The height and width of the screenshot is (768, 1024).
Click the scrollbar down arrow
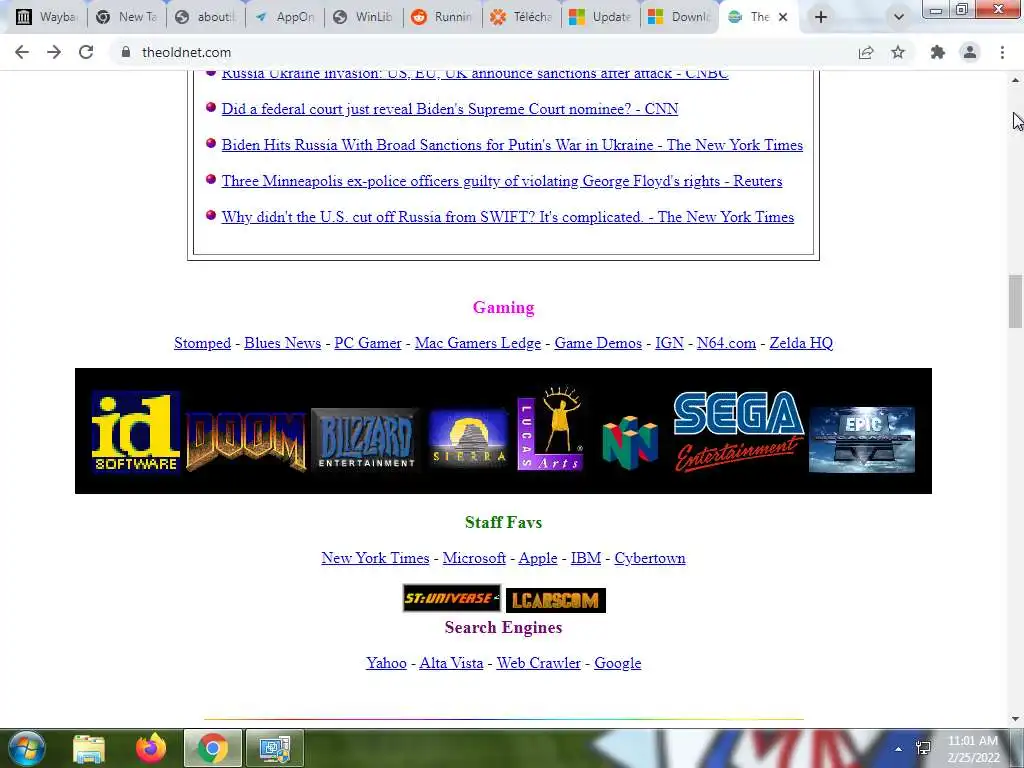click(x=1015, y=718)
